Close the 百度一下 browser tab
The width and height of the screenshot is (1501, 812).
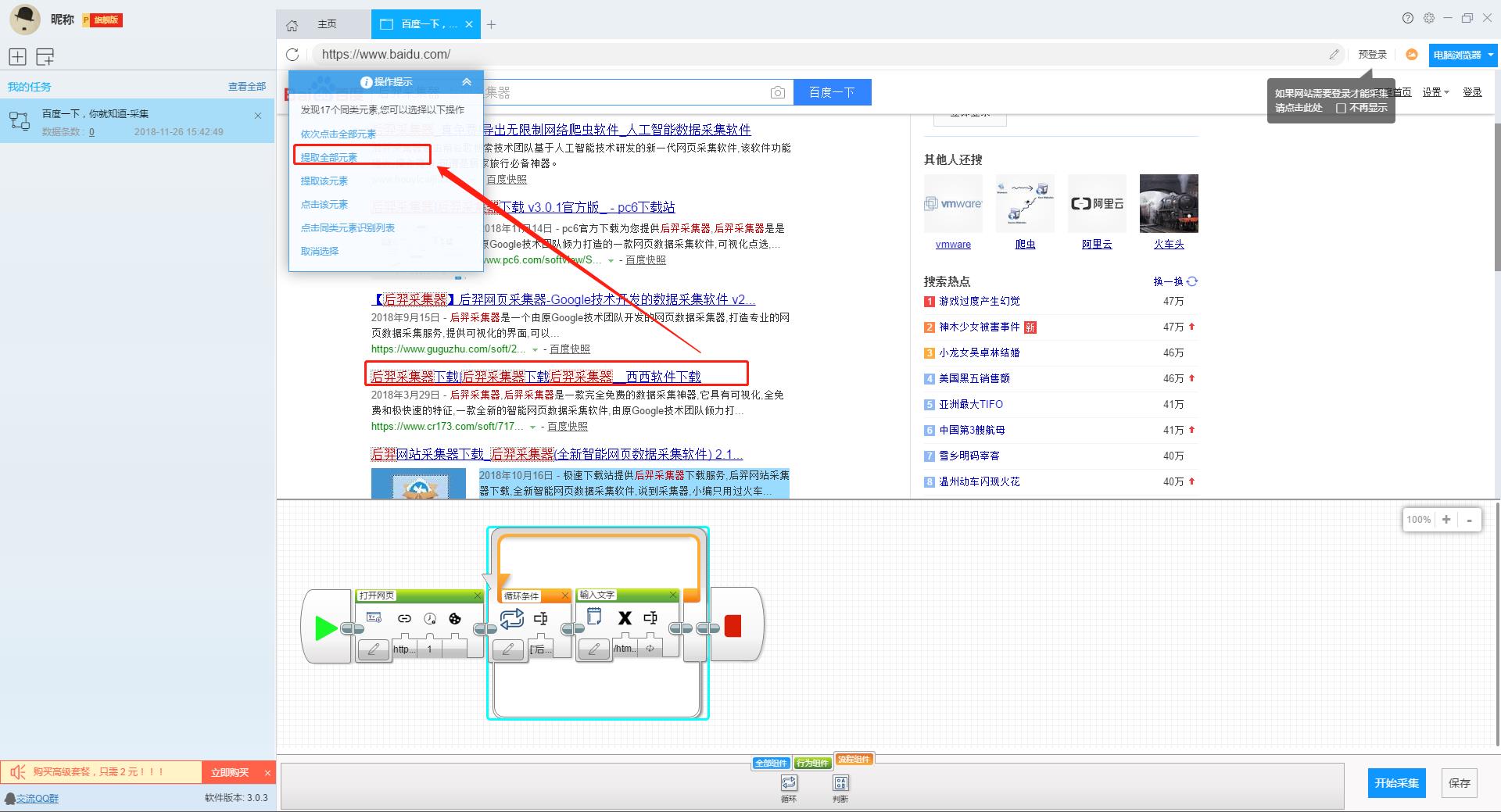tap(469, 24)
